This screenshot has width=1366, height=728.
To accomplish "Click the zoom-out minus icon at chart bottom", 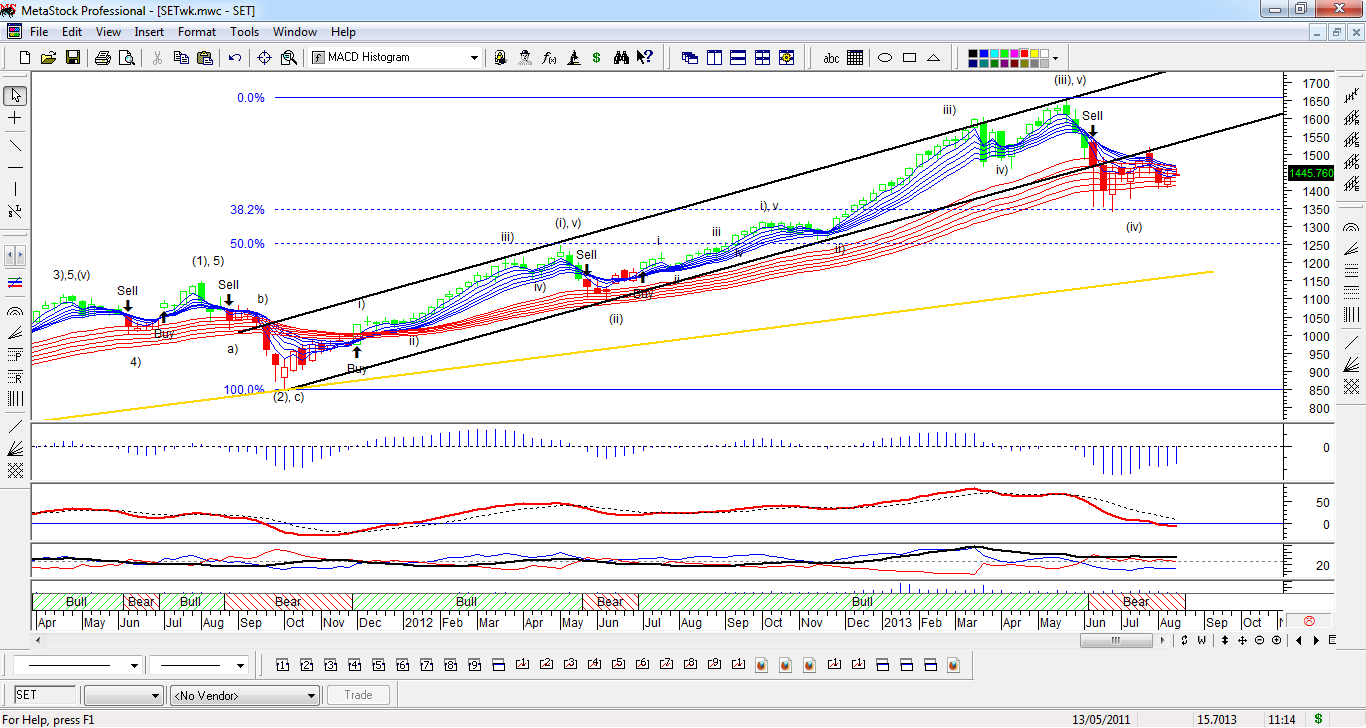I will pos(1259,640).
